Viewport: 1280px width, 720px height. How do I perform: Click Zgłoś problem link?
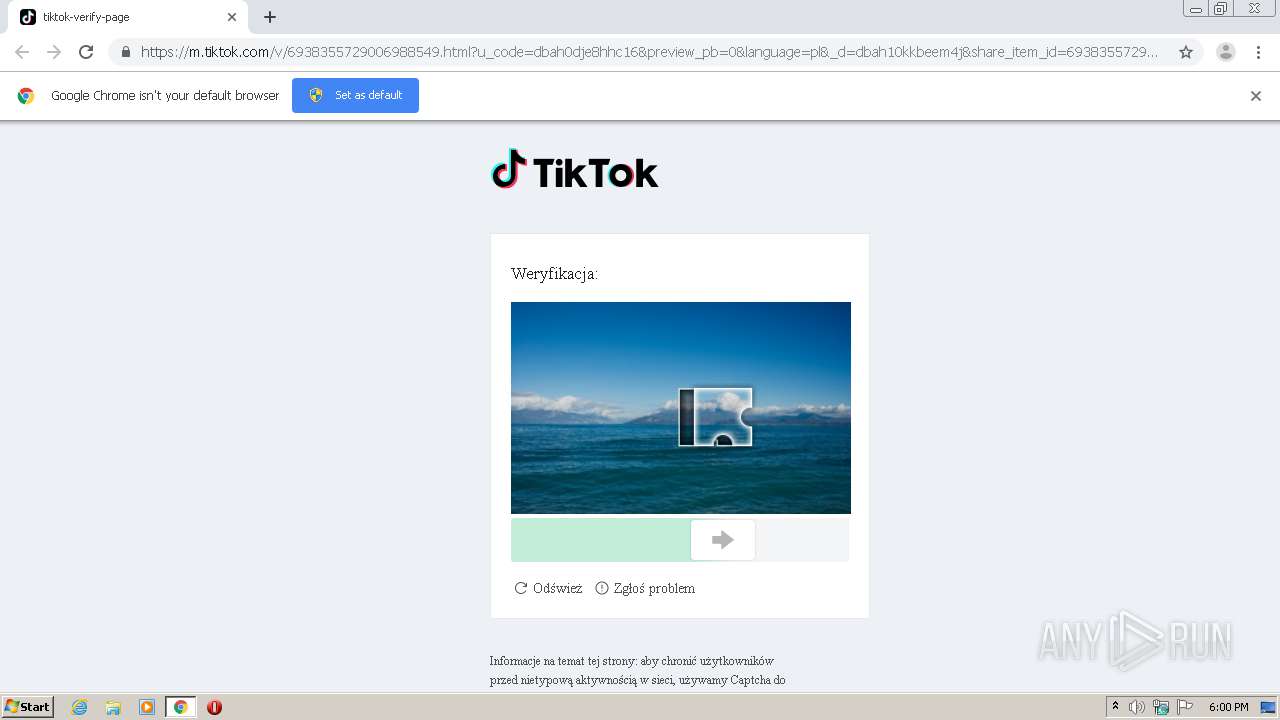pyautogui.click(x=645, y=588)
